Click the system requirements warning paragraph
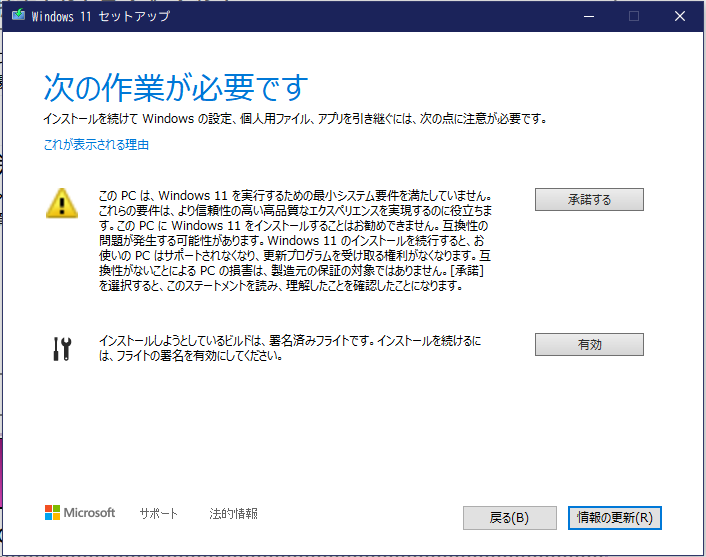 pyautogui.click(x=295, y=240)
